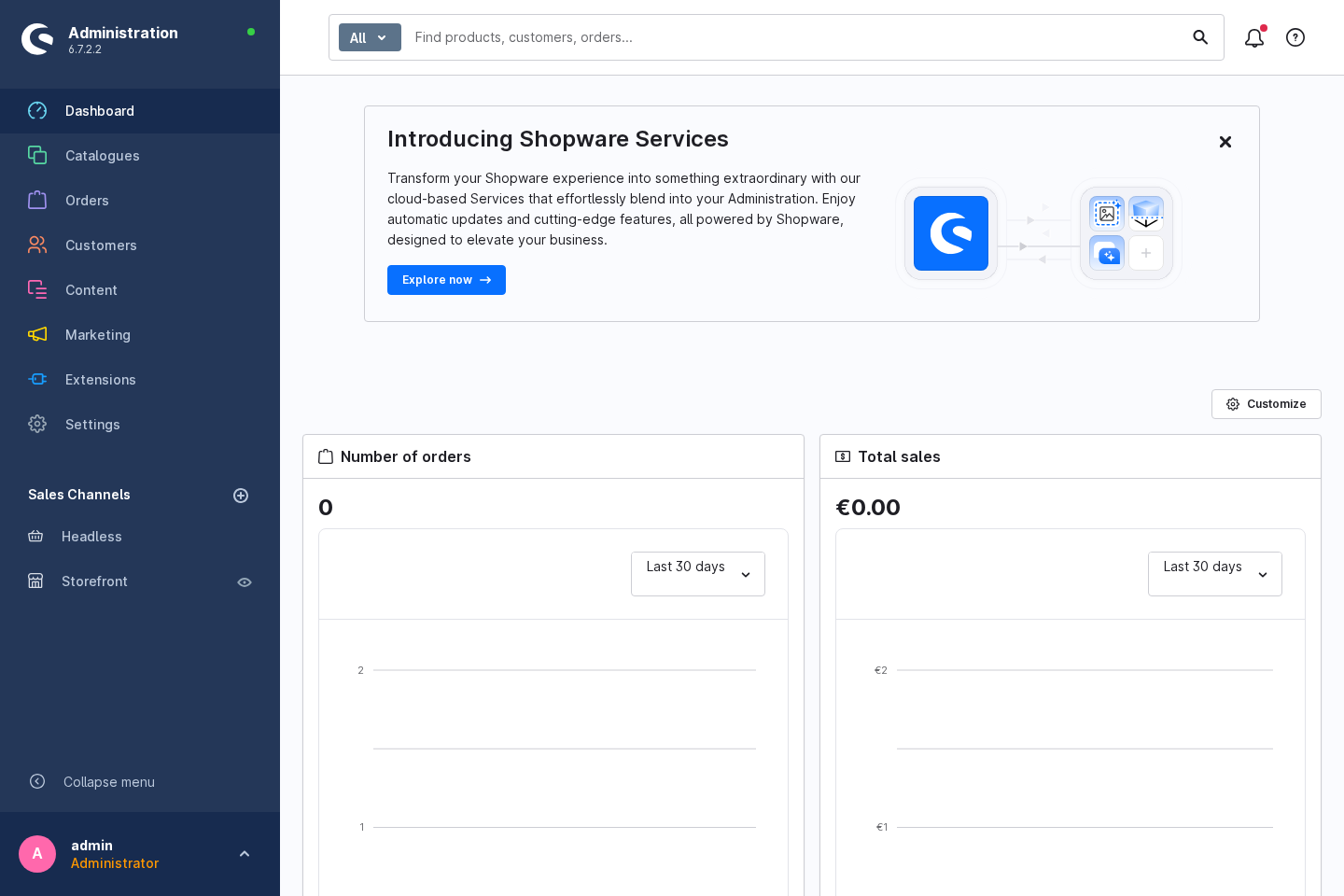This screenshot has height=896, width=1344.
Task: Click the €0.00 total sales value
Action: [868, 508]
